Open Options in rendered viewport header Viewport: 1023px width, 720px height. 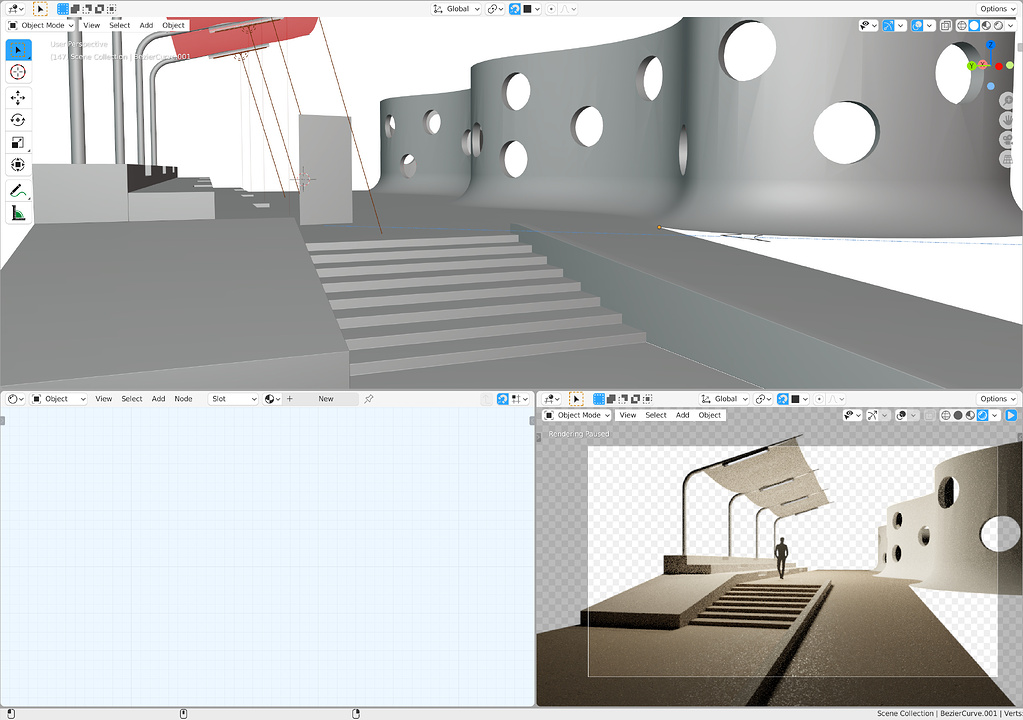click(998, 399)
